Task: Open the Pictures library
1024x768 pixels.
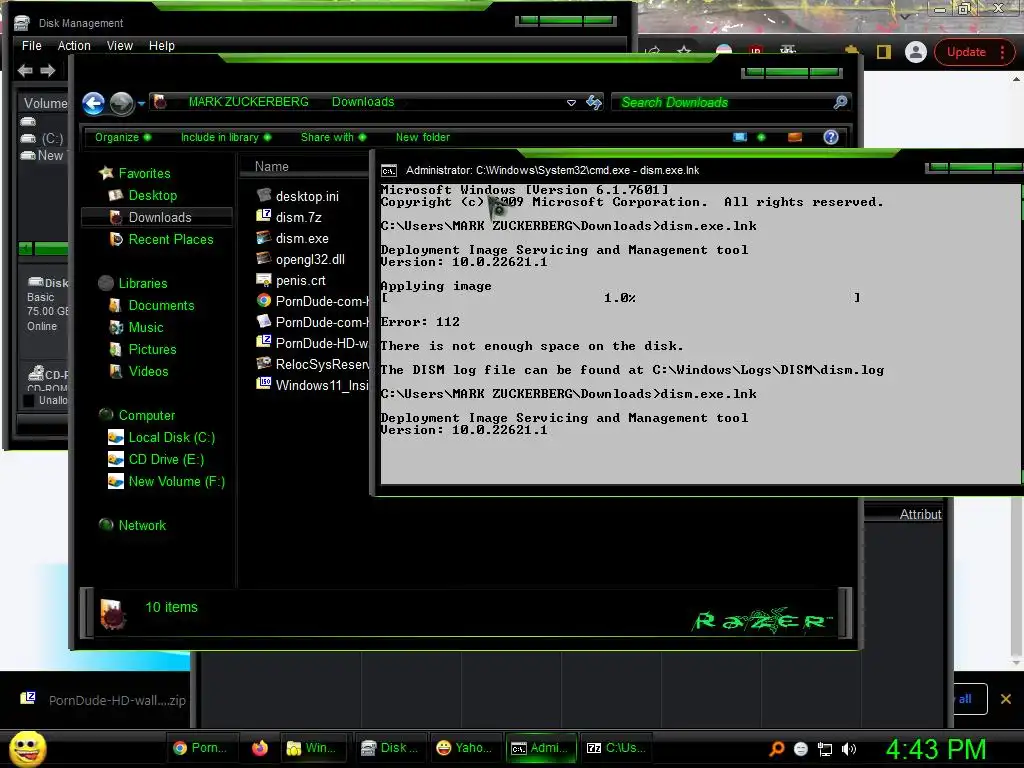Action: click(152, 349)
